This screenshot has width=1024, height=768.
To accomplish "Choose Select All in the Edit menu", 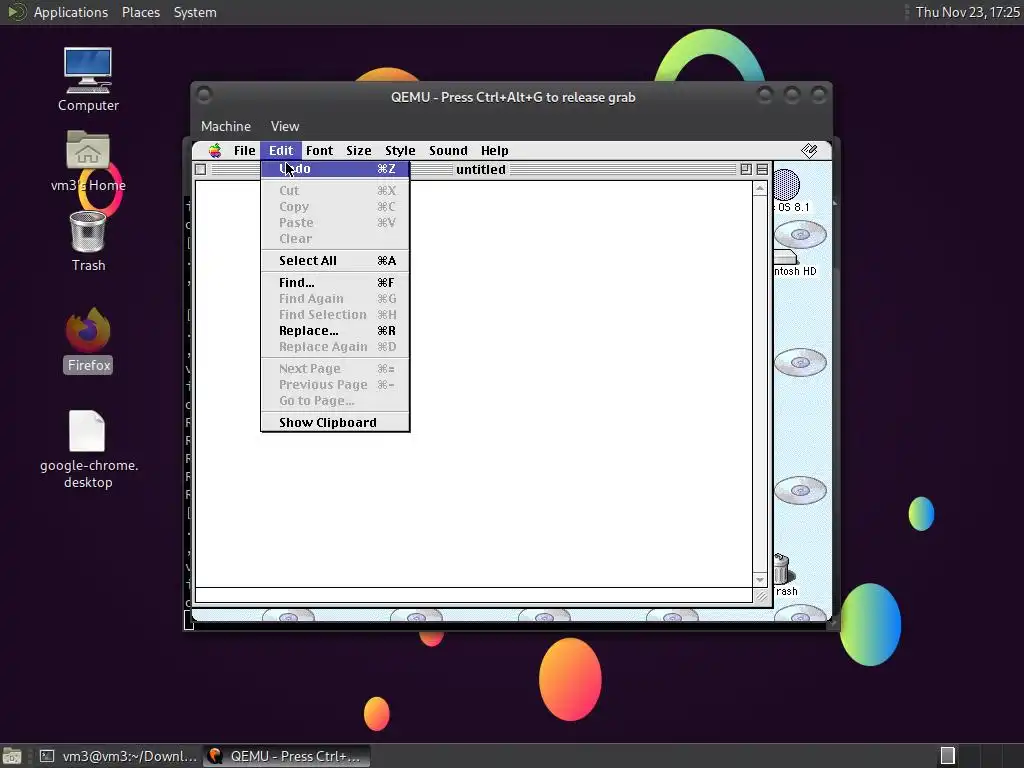I will pos(335,261).
